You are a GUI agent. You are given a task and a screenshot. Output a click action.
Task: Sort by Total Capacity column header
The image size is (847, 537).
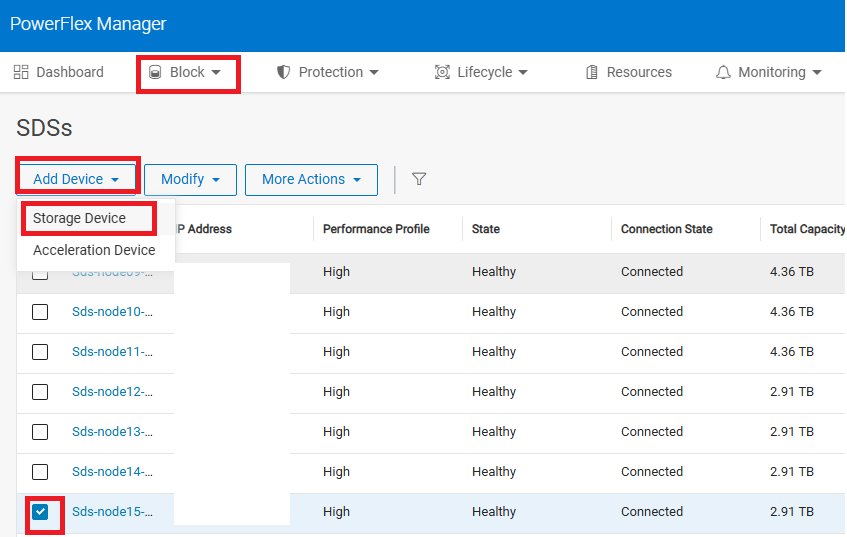click(x=807, y=229)
